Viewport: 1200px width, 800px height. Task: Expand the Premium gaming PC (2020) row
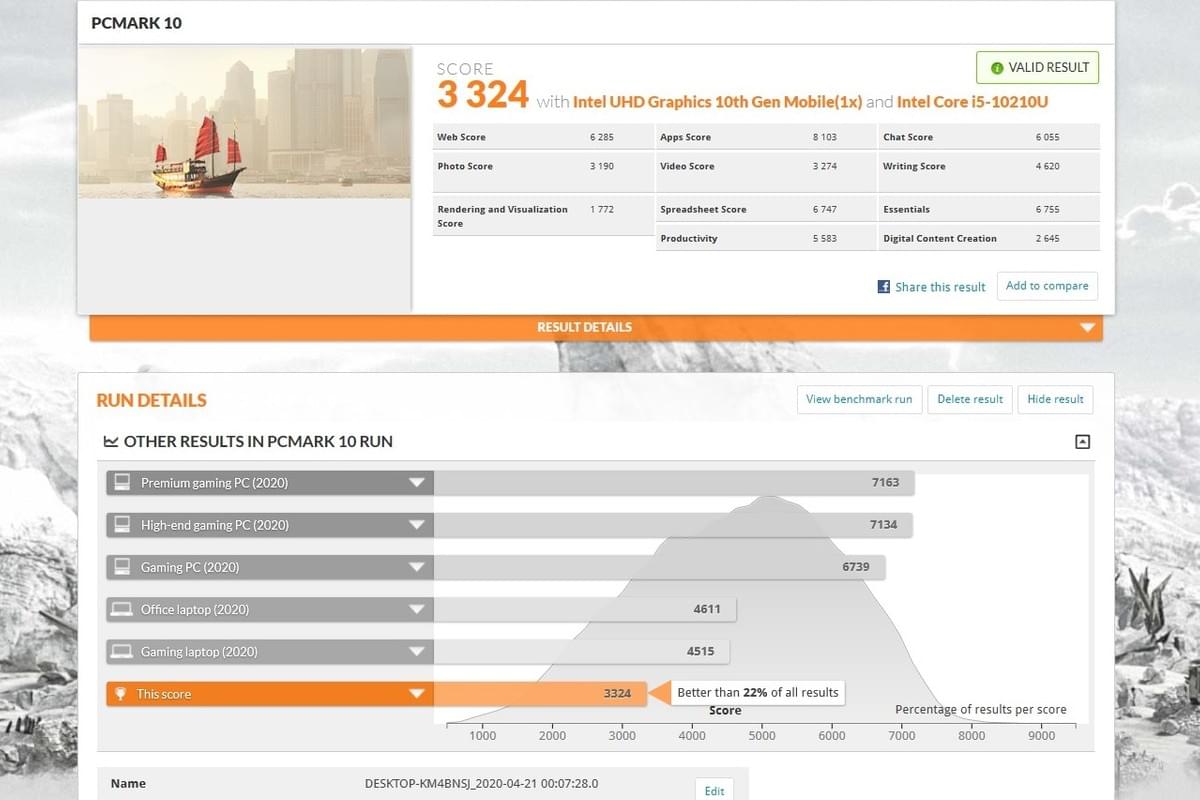(x=417, y=483)
